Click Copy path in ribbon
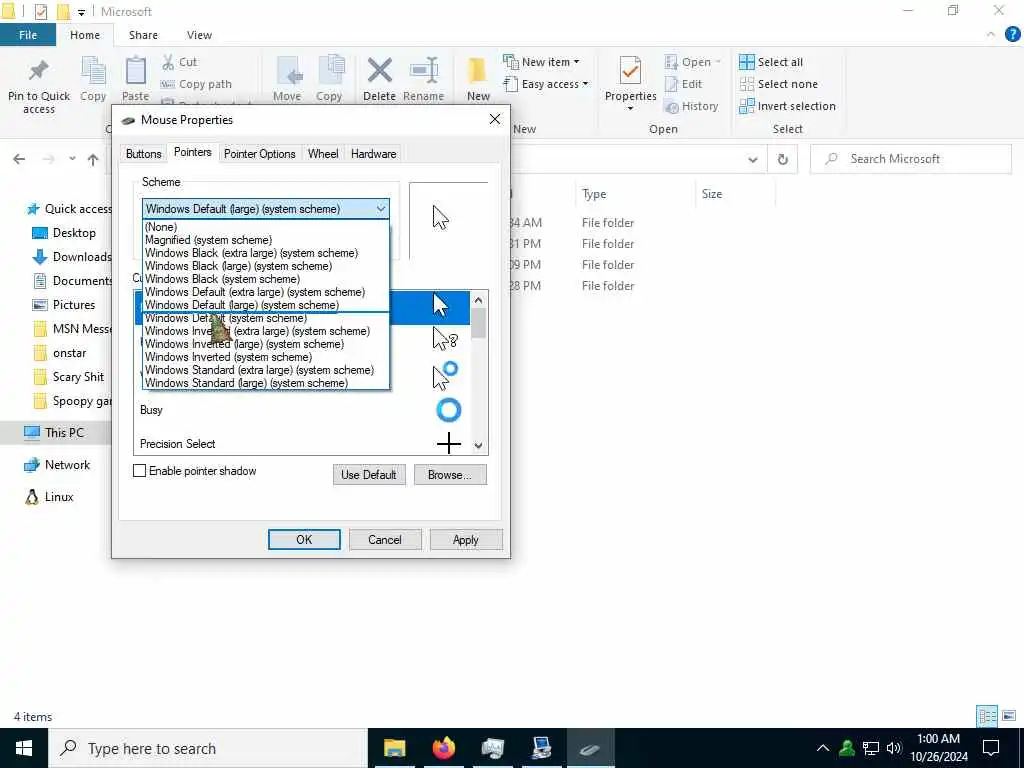 [x=196, y=84]
